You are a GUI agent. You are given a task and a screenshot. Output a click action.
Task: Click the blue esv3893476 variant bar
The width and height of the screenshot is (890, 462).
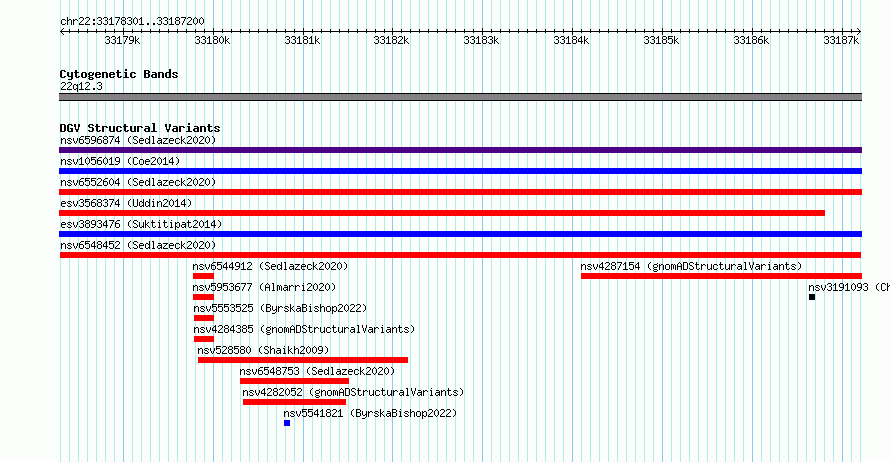[x=460, y=234]
